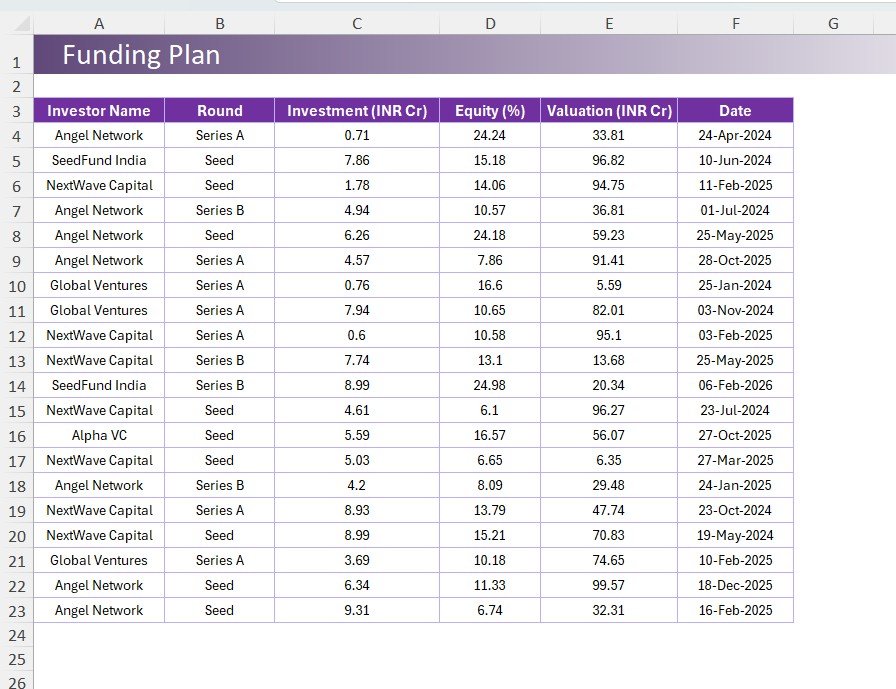Select the SeedFund India cell in row 5
Image resolution: width=896 pixels, height=689 pixels.
[97, 160]
